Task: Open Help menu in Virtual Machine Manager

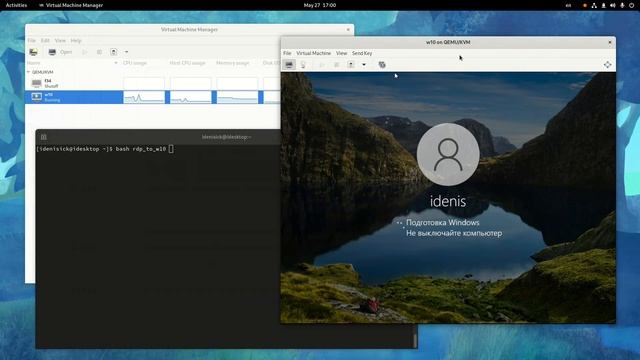Action: 76,40
